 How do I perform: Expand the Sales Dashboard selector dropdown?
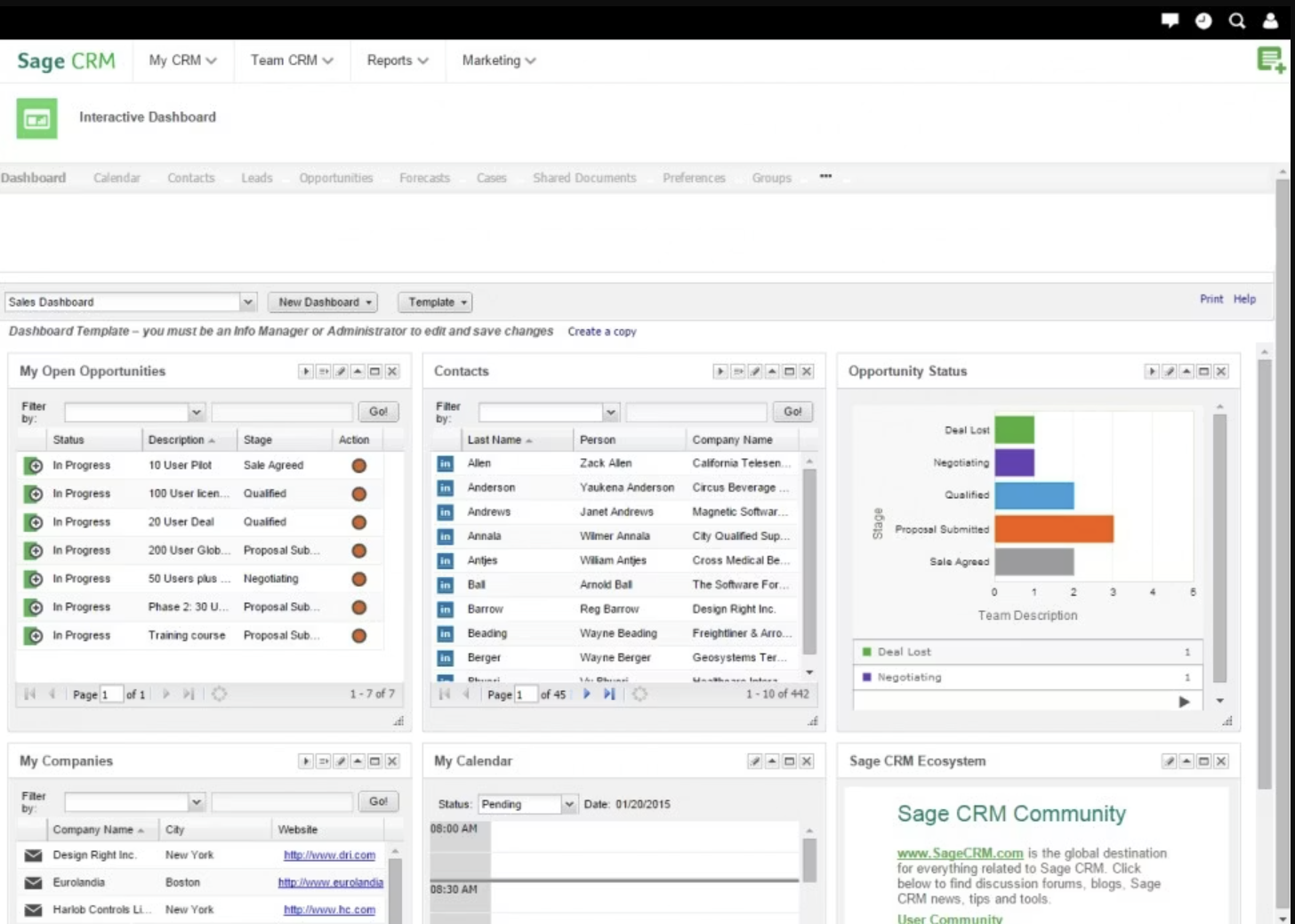coord(248,302)
